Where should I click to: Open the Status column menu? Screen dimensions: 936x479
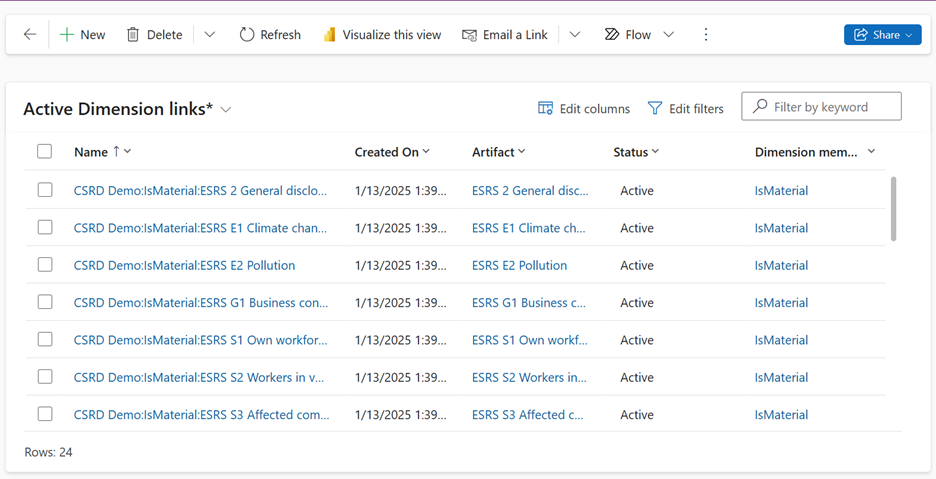[655, 152]
